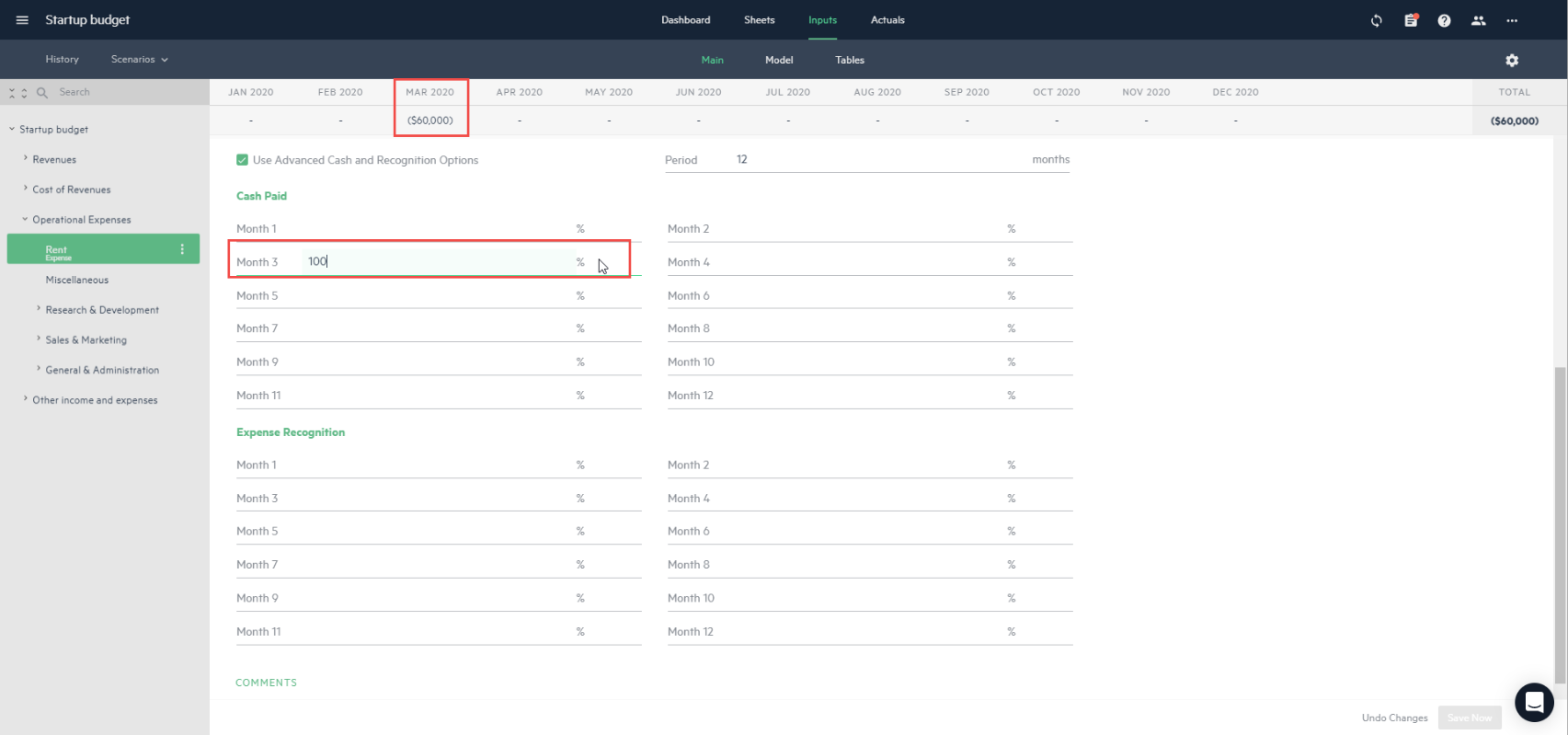Open the settings gear icon
The image size is (1568, 735).
click(x=1512, y=60)
